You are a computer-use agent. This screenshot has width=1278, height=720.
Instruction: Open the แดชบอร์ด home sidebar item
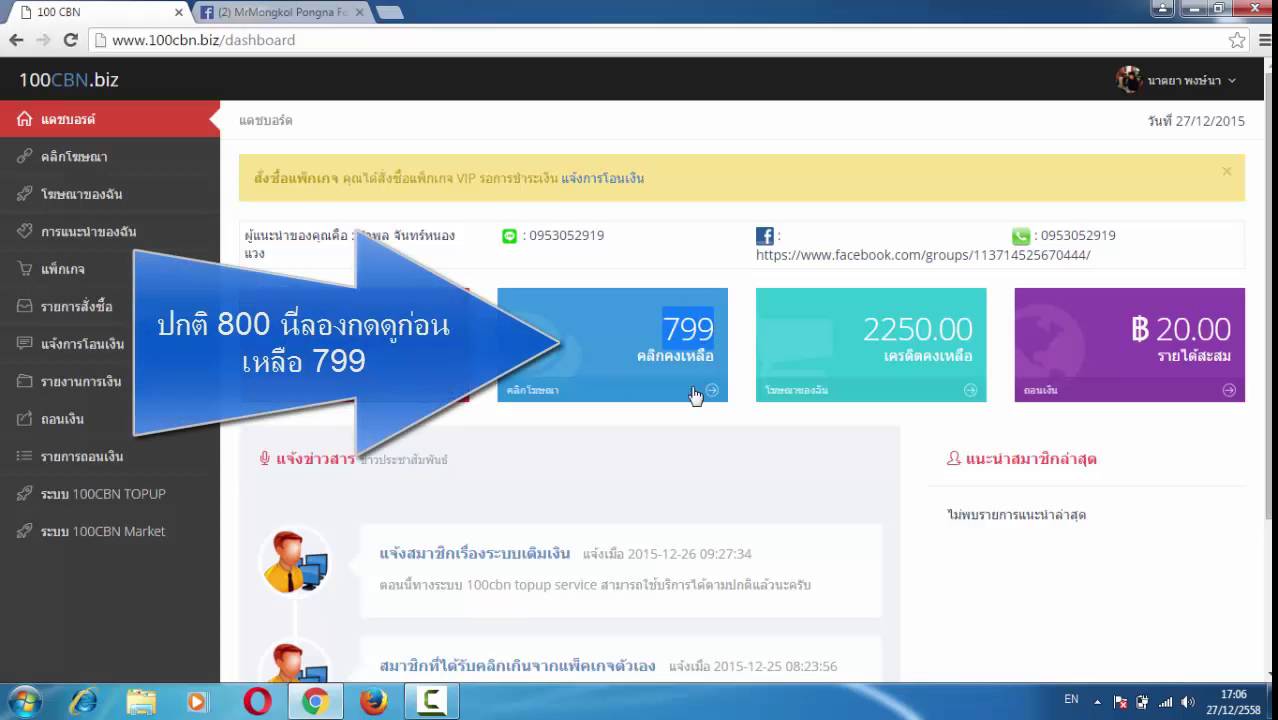tap(108, 119)
